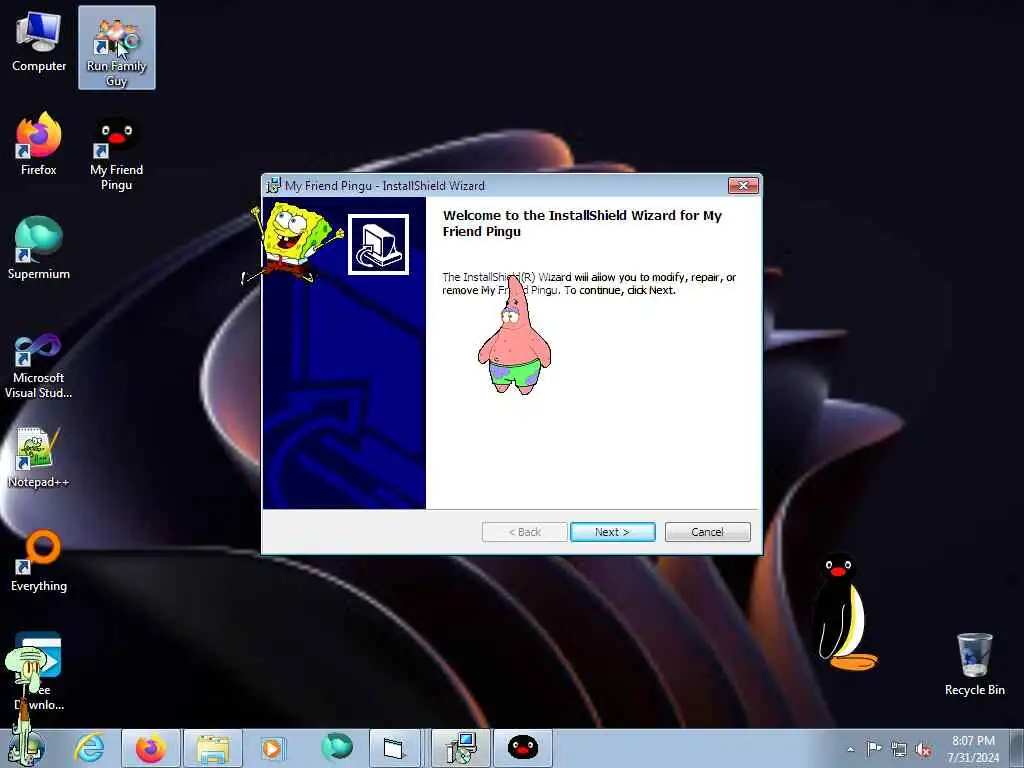The image size is (1024, 768).
Task: Click Next in the InstallShield Wizard
Action: [x=613, y=532]
